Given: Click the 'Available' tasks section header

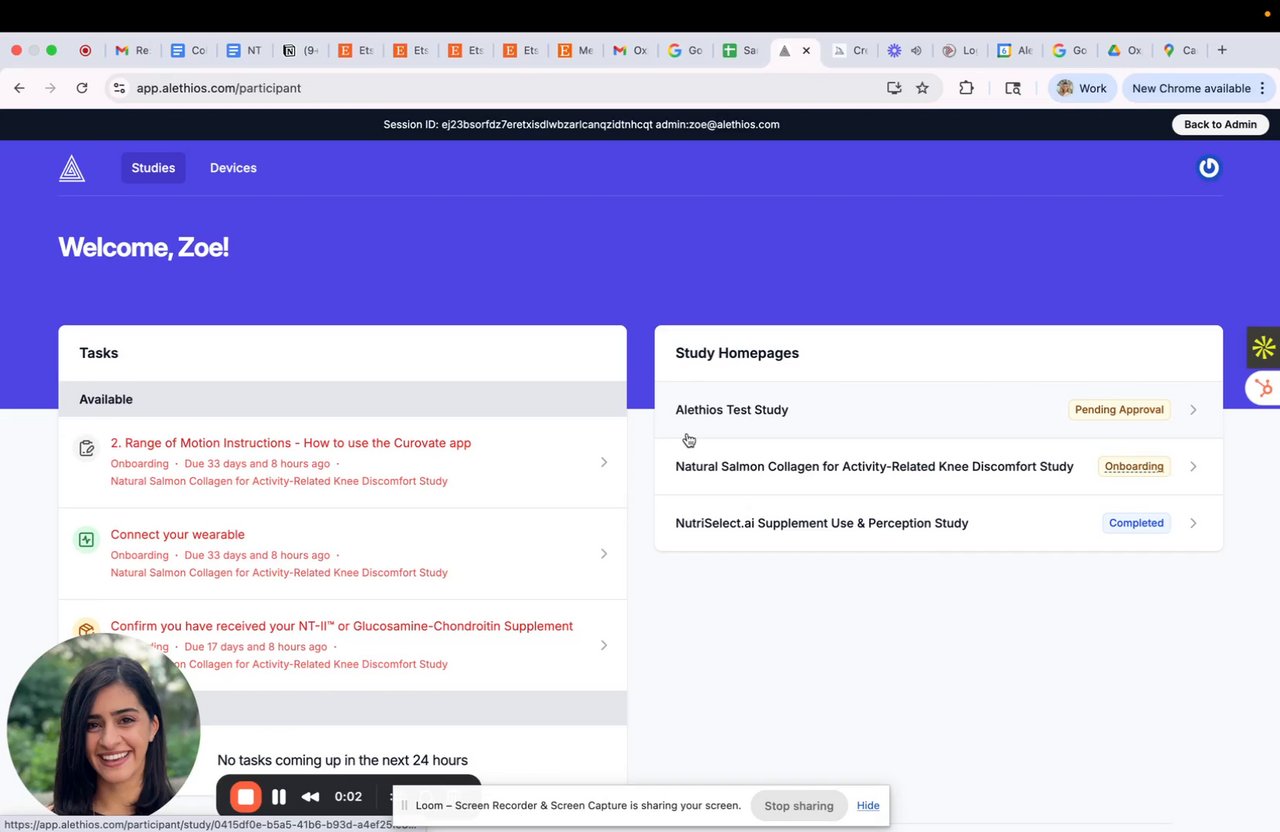Looking at the screenshot, I should 342,399.
